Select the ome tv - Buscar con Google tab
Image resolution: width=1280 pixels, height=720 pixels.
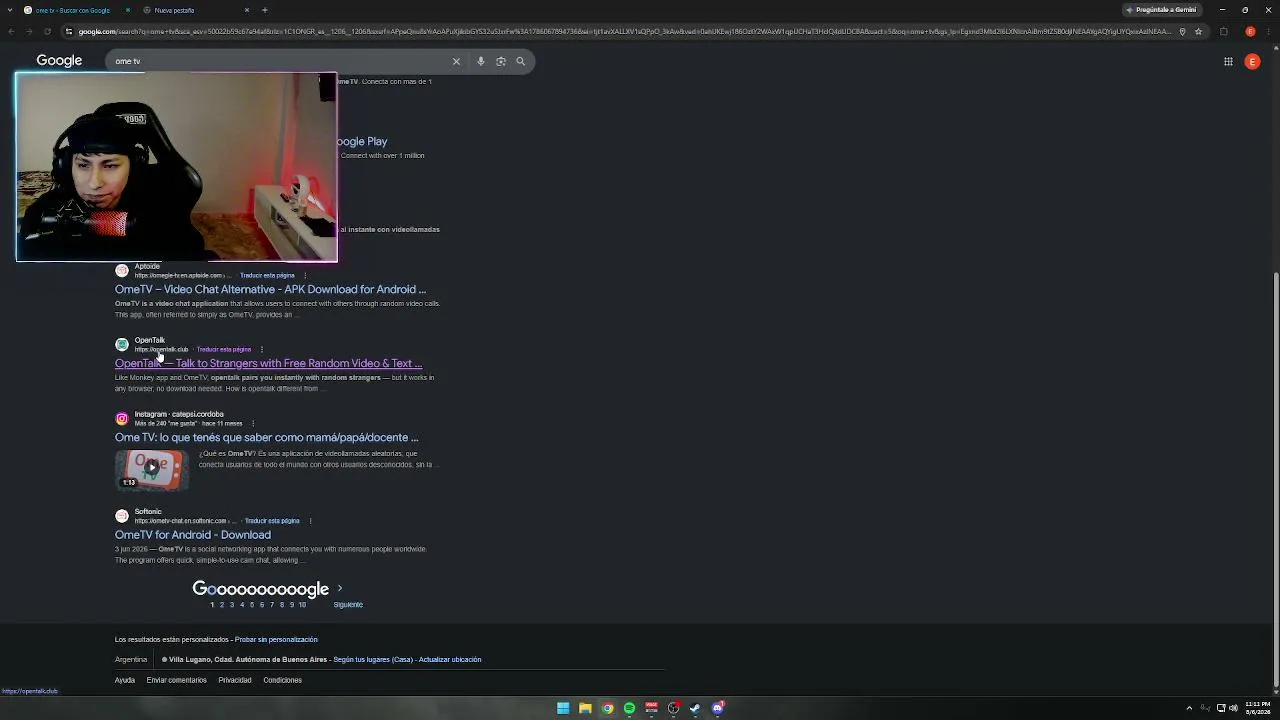(76, 10)
